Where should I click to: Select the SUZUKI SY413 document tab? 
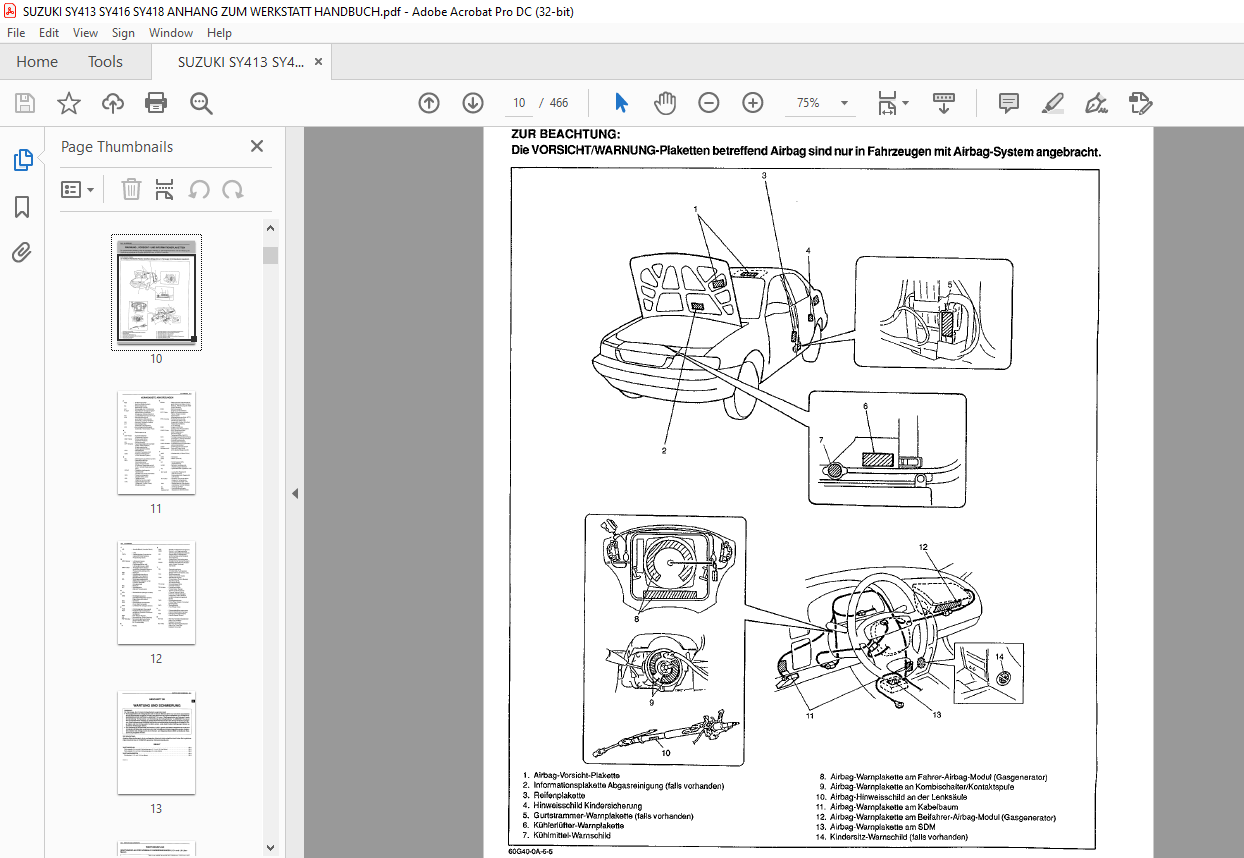[x=240, y=62]
